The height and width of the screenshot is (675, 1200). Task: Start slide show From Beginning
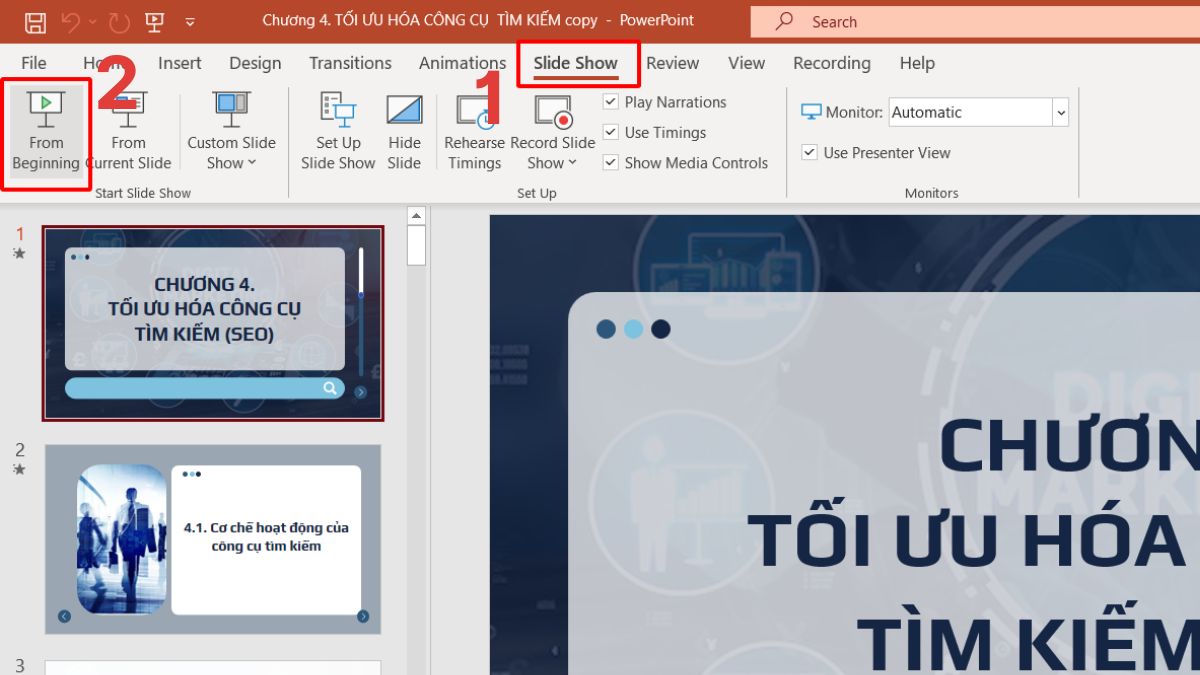(x=46, y=132)
